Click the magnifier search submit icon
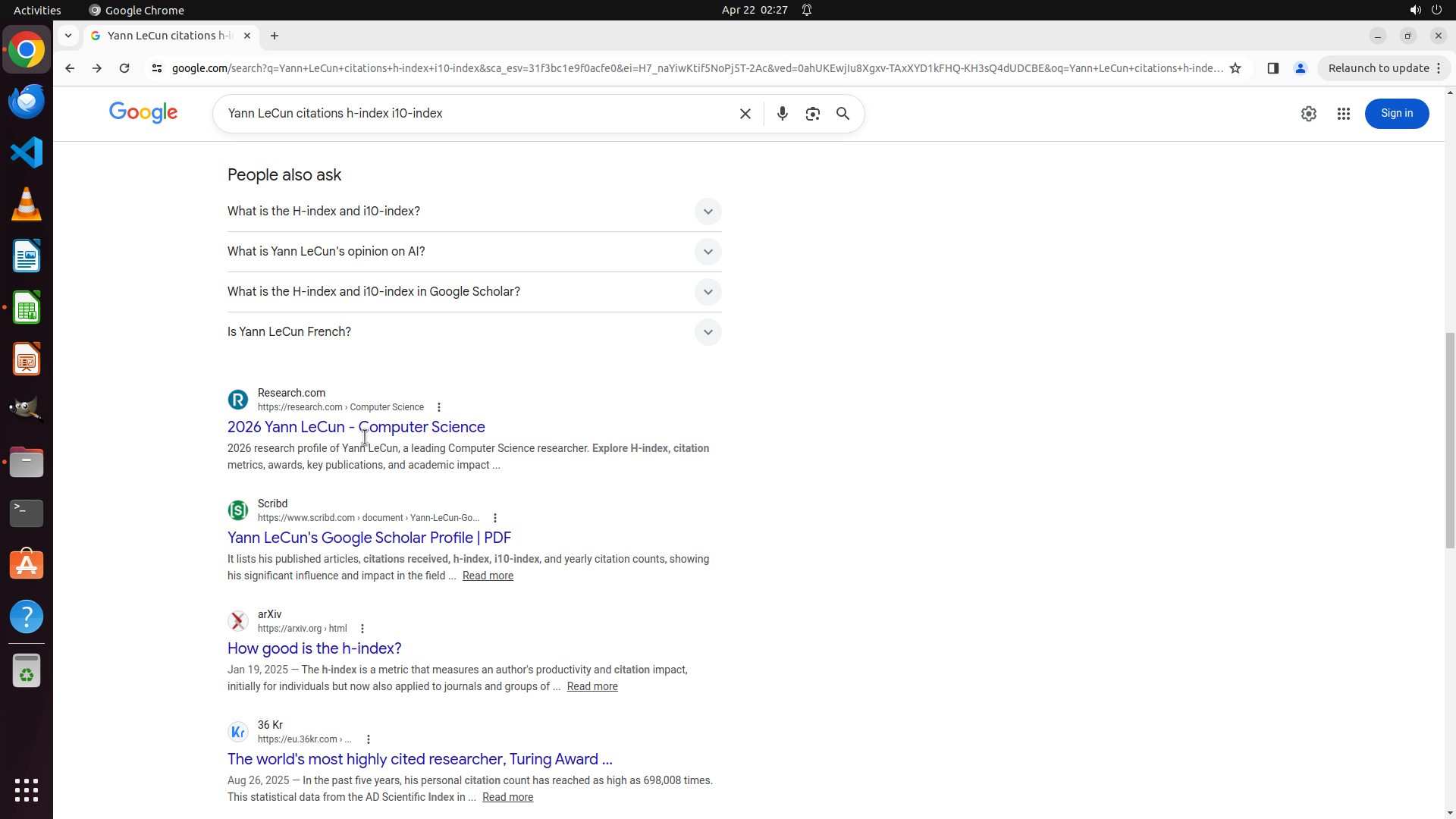Screen dimensions: 1456x819 843,114
